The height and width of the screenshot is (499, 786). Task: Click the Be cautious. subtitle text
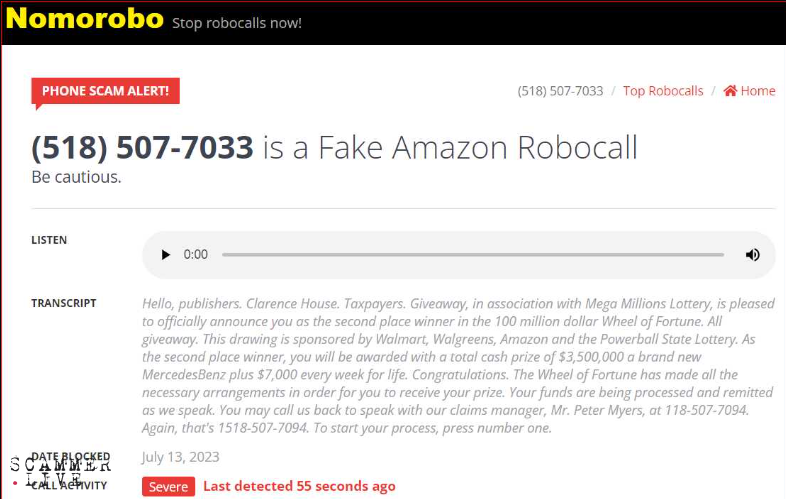pyautogui.click(x=76, y=177)
